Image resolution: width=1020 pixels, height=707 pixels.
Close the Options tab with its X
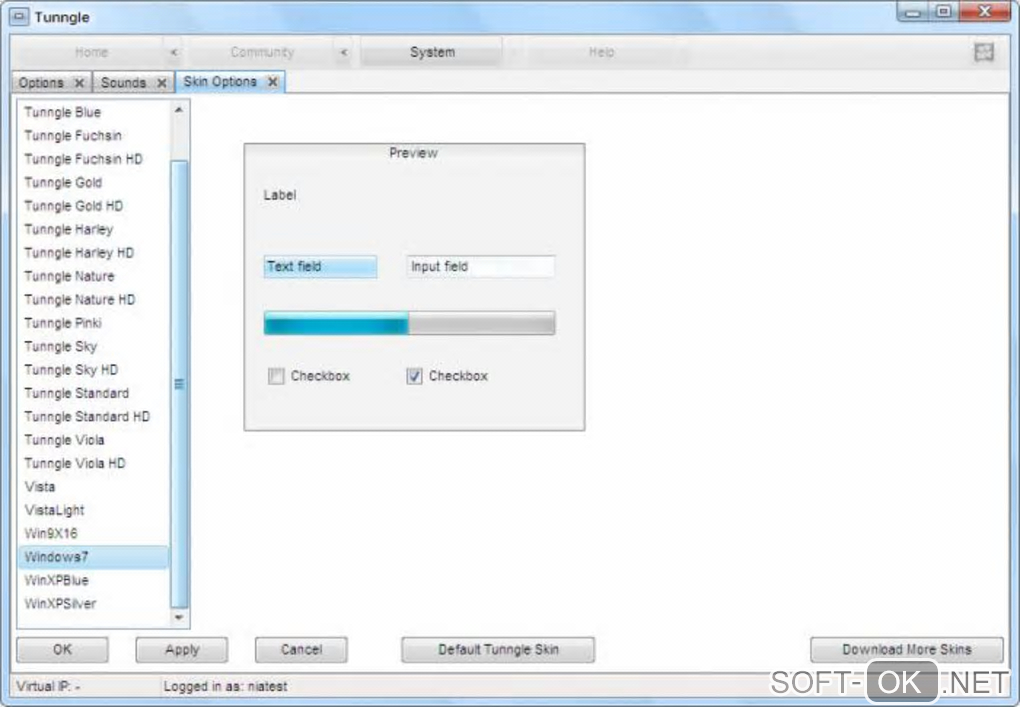pyautogui.click(x=79, y=83)
